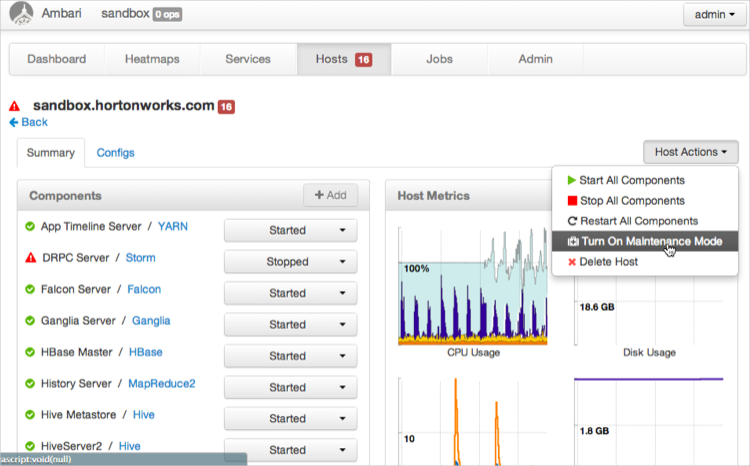The width and height of the screenshot is (750, 466).
Task: Select Turn On Maintenance Mode
Action: [645, 242]
